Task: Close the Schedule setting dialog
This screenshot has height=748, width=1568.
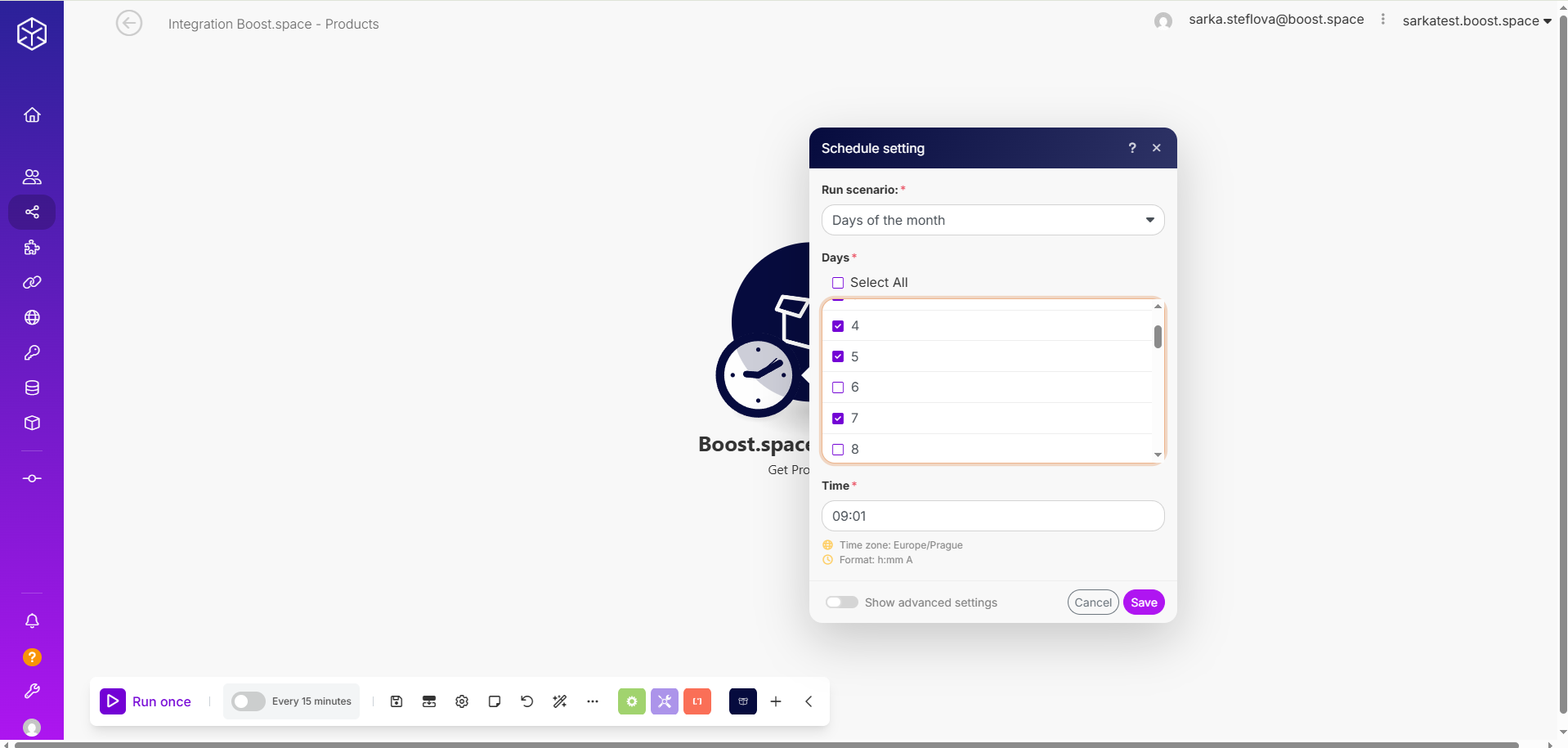Action: [x=1157, y=148]
